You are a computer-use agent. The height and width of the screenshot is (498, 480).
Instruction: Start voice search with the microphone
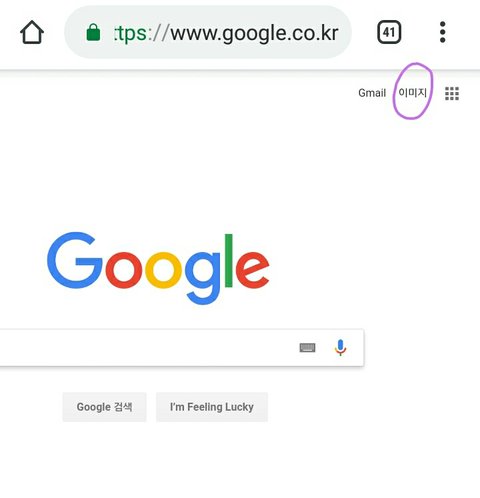click(x=340, y=348)
